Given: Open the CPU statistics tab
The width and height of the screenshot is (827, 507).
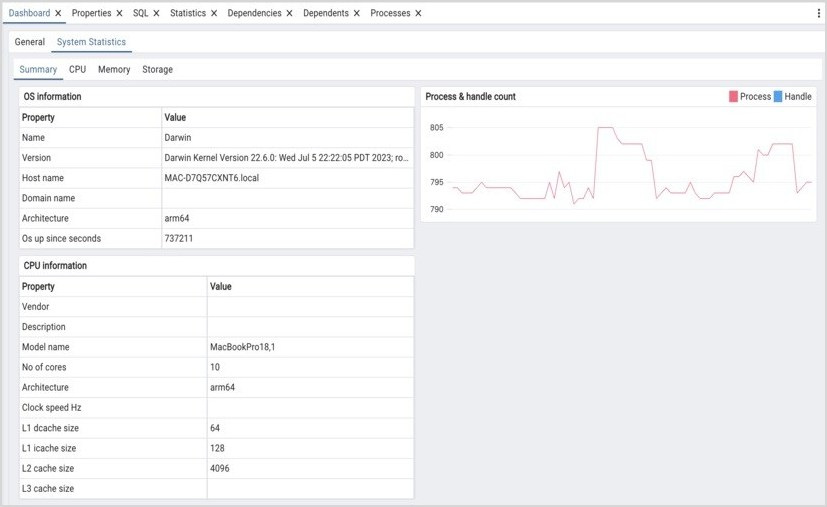Looking at the screenshot, I should [77, 70].
